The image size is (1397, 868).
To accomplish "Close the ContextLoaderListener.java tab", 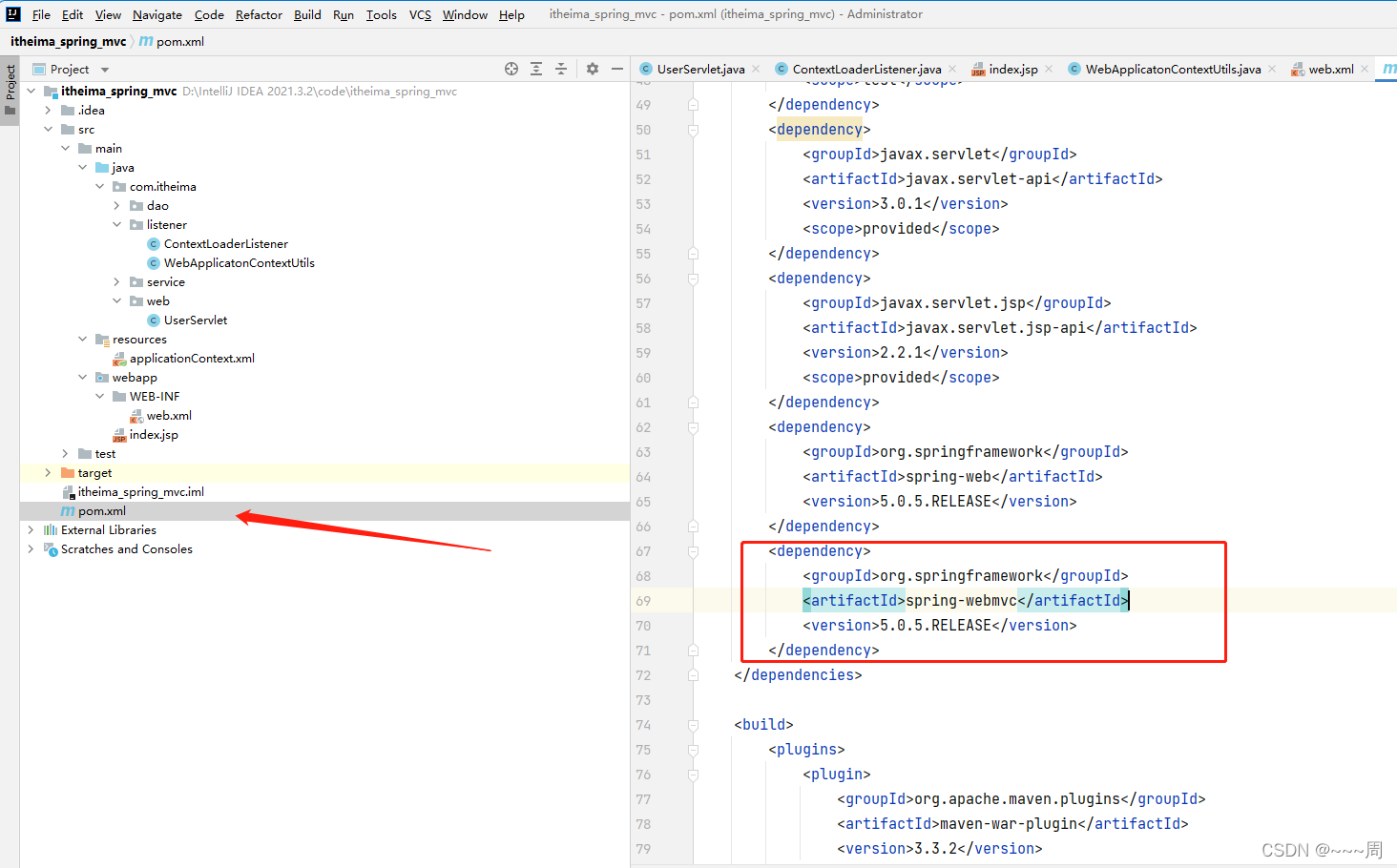I will [x=952, y=69].
